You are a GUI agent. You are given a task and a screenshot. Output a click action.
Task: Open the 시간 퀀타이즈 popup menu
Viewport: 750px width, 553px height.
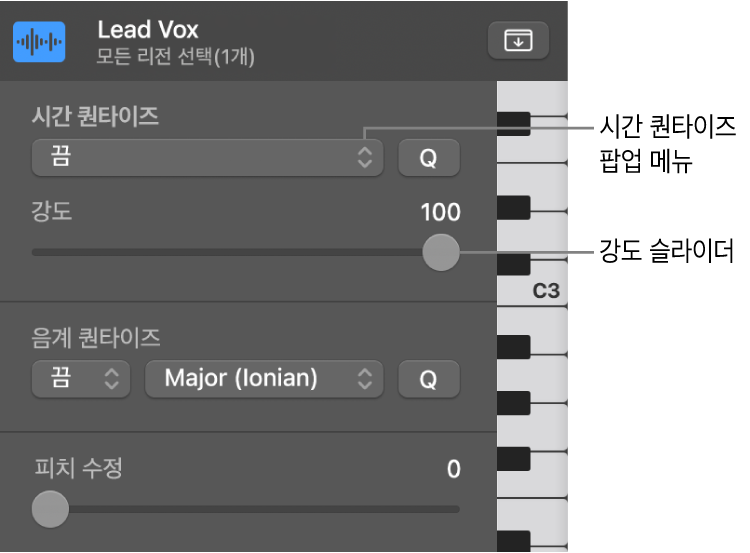tap(207, 157)
